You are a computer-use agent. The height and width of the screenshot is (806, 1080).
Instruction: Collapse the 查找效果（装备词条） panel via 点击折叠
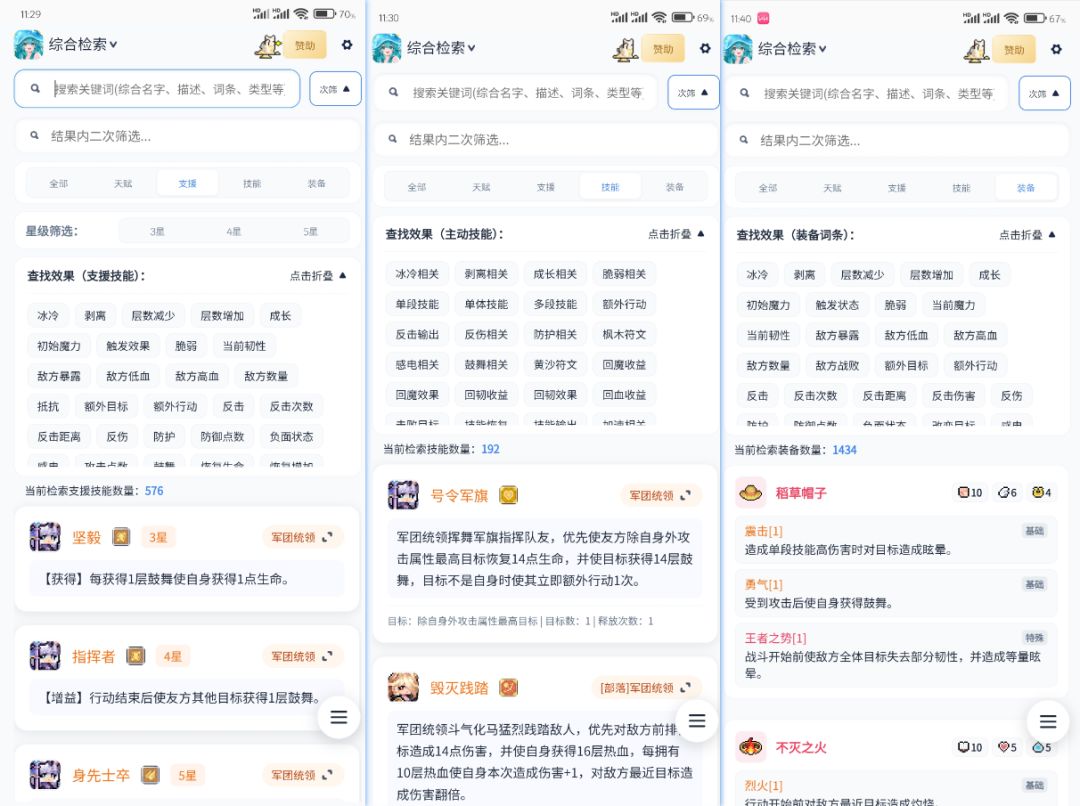(1027, 235)
